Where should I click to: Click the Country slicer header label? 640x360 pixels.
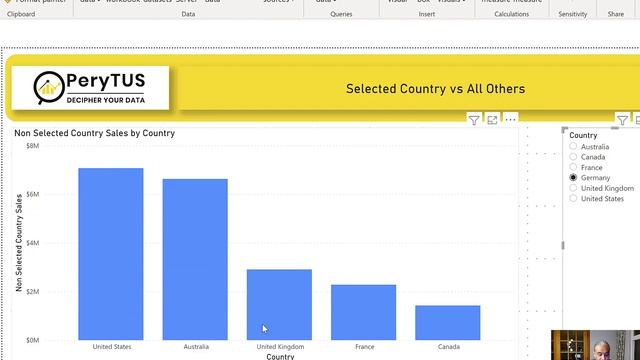583,135
